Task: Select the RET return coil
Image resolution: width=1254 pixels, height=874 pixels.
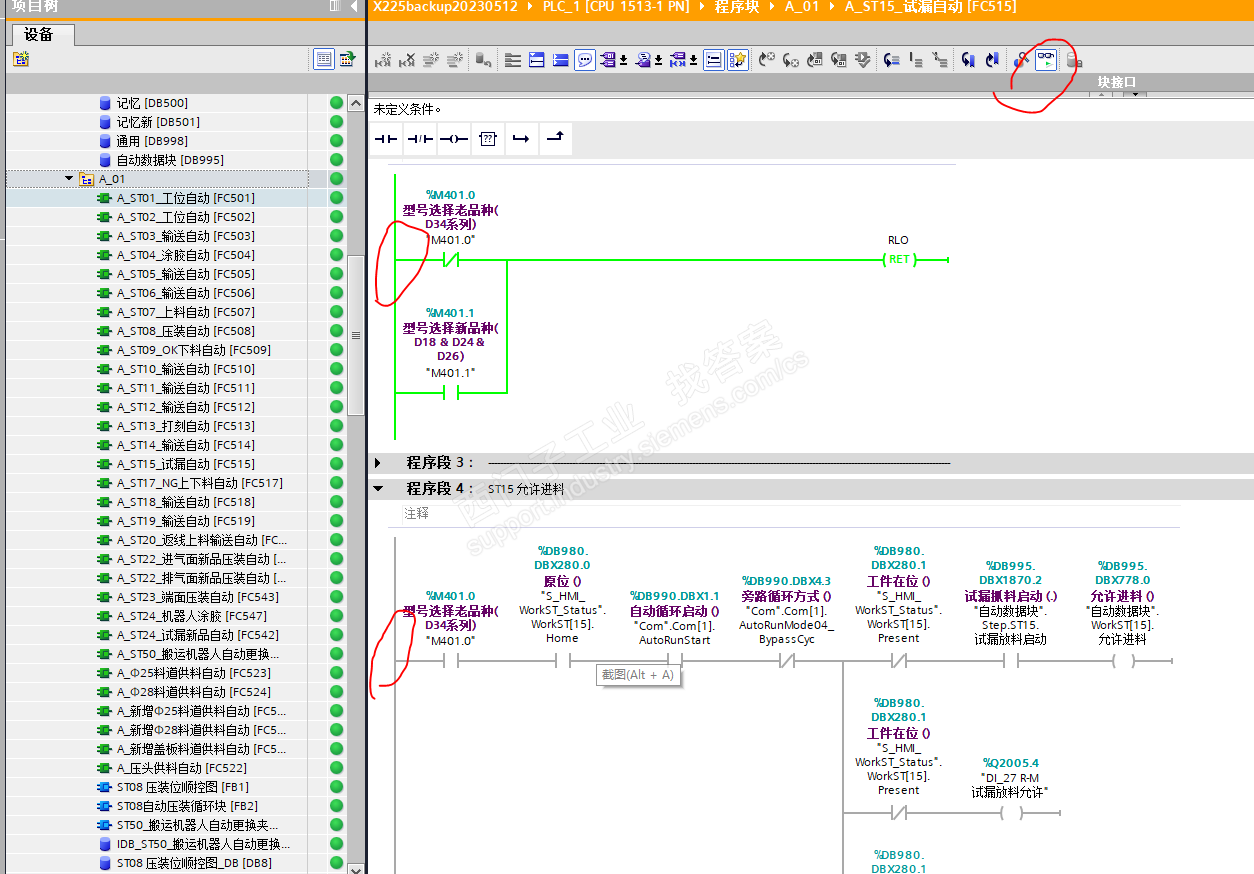Action: click(899, 260)
